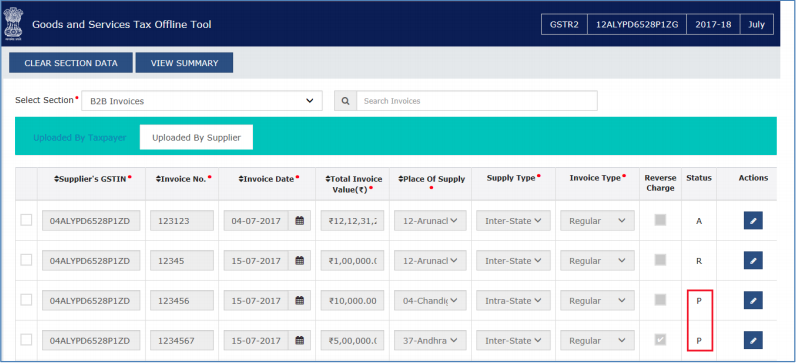The width and height of the screenshot is (798, 363).
Task: Click the edit pencil for invoice 1234567
Action: click(753, 340)
